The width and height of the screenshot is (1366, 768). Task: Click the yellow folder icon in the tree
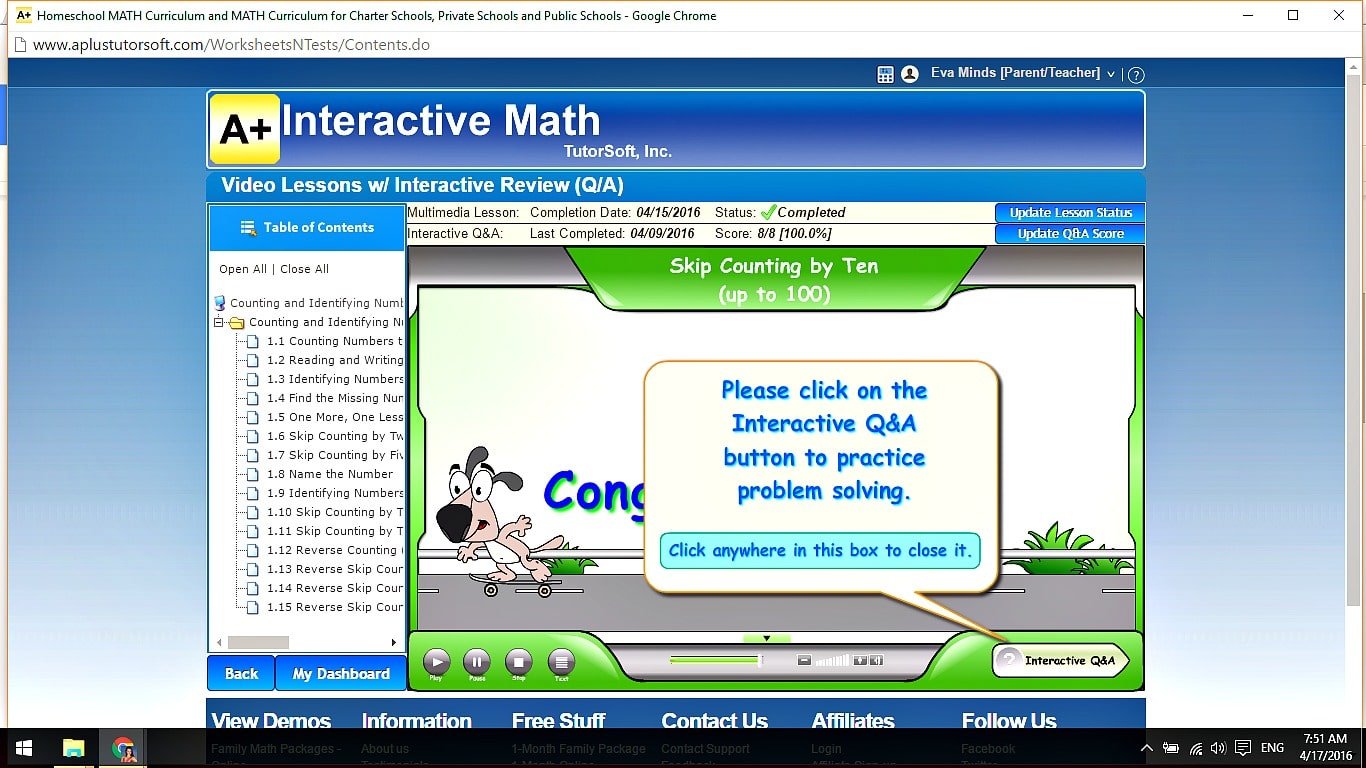[237, 322]
